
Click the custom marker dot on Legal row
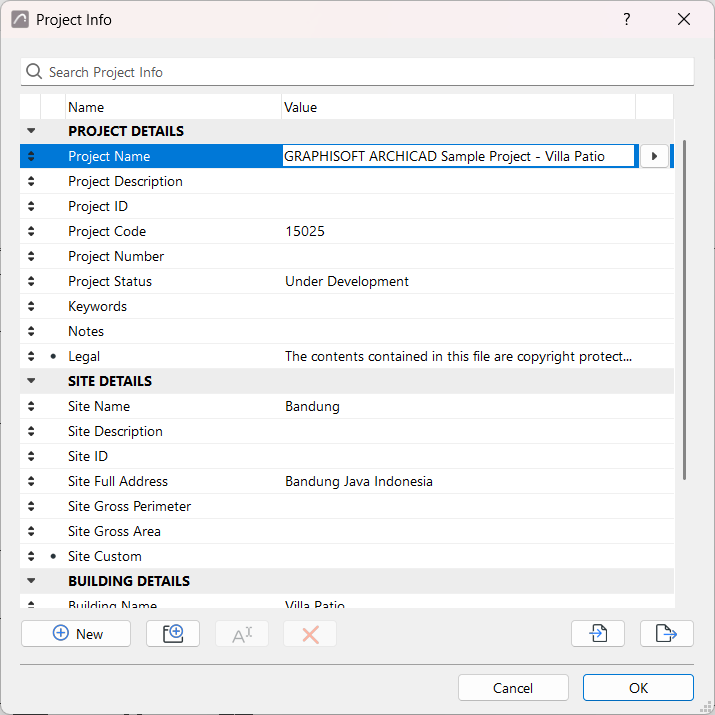coord(53,356)
